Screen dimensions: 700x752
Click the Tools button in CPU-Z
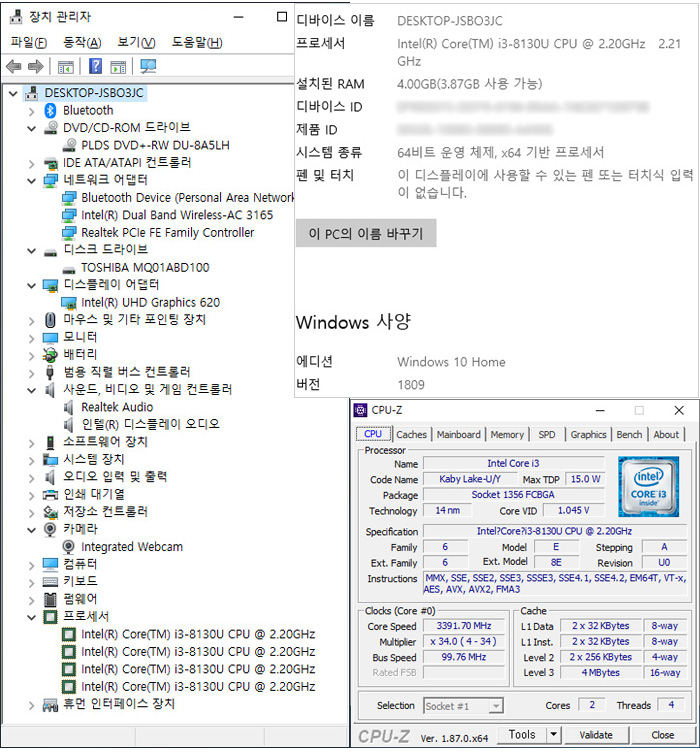click(x=522, y=734)
